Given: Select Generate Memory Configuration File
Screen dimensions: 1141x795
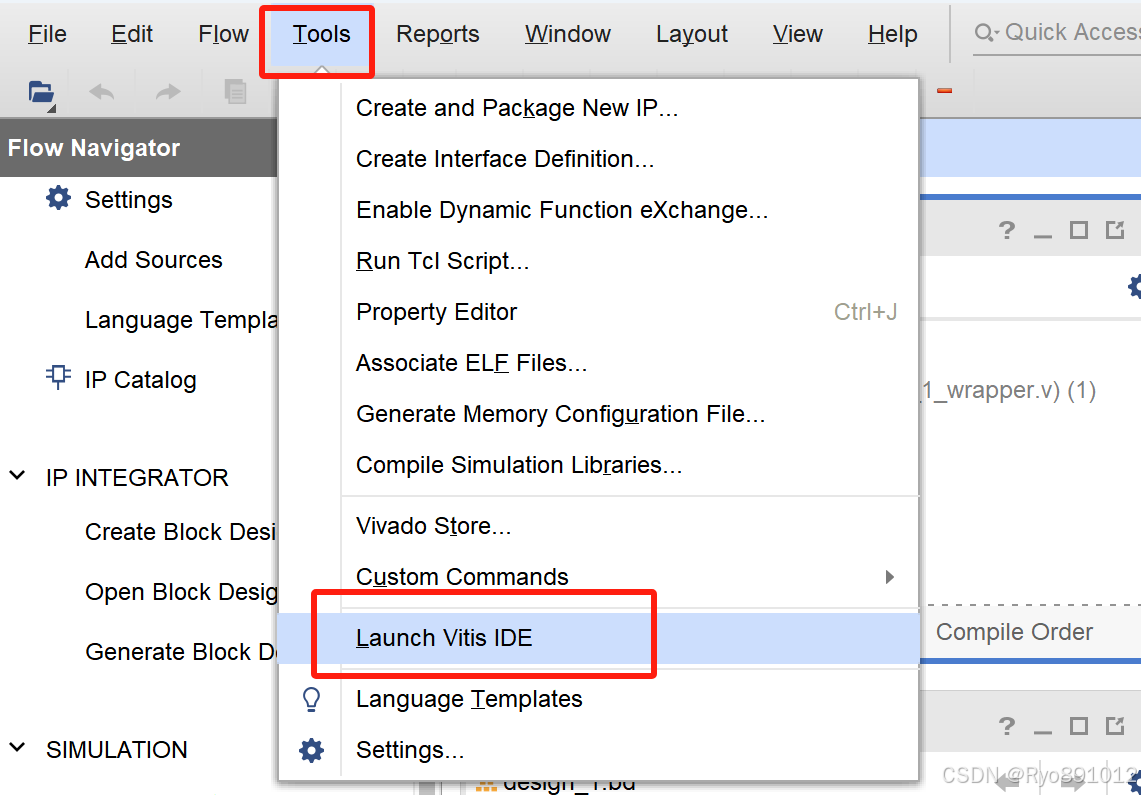Looking at the screenshot, I should click(597, 414).
